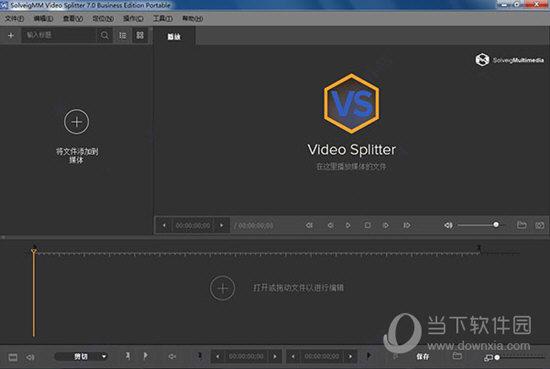Viewport: 550px width, 369px height.
Task: Open output folder icon in bottom toolbar
Action: [x=457, y=356]
